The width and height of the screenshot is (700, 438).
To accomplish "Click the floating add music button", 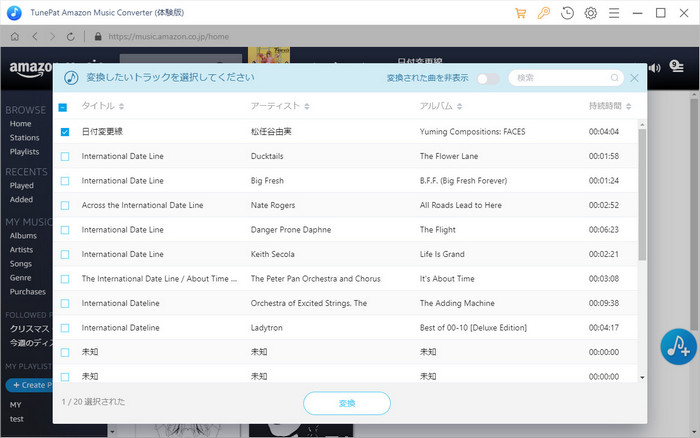I will coord(678,346).
